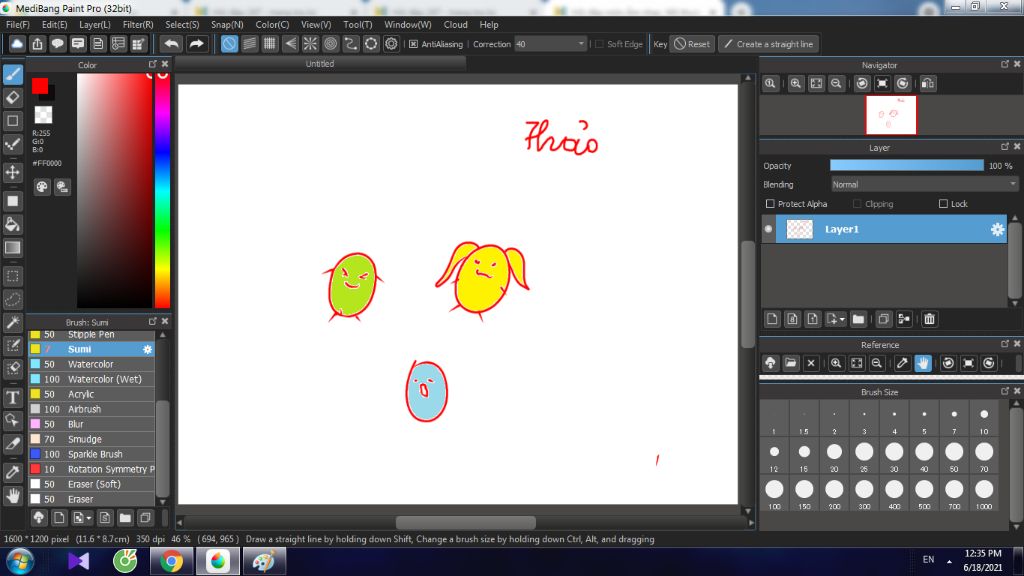Zoom in the Navigator
The image size is (1024, 576).
[x=795, y=83]
